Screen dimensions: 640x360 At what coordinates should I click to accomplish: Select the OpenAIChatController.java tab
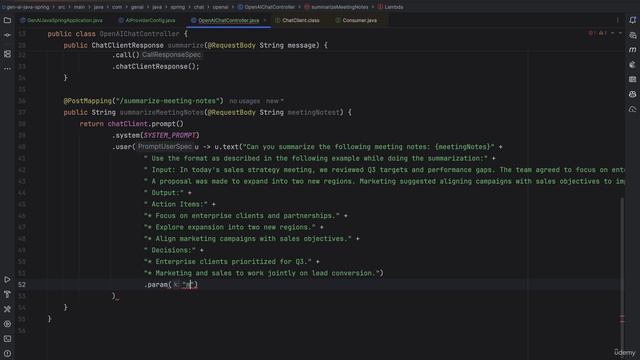pyautogui.click(x=225, y=20)
